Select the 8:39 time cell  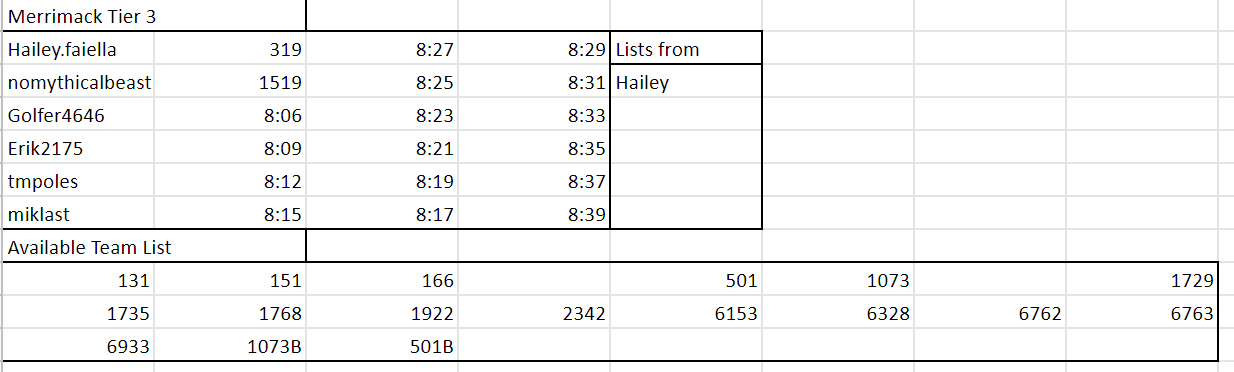point(534,214)
